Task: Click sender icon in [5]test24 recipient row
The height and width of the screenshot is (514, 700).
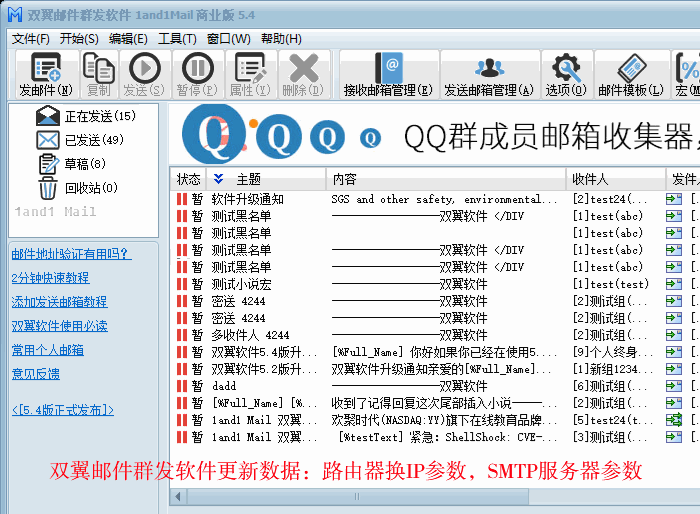Action: (x=674, y=420)
